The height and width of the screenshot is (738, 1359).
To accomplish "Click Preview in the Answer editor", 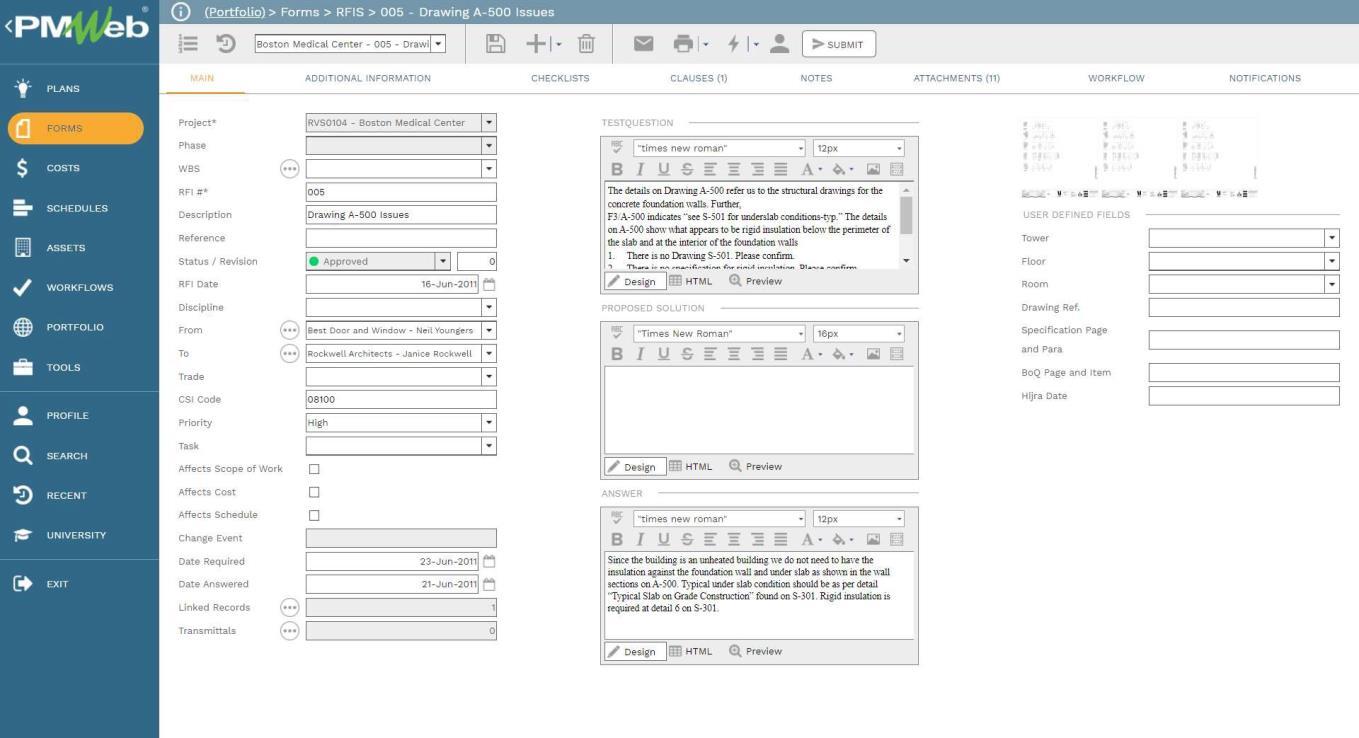I will click(x=756, y=651).
